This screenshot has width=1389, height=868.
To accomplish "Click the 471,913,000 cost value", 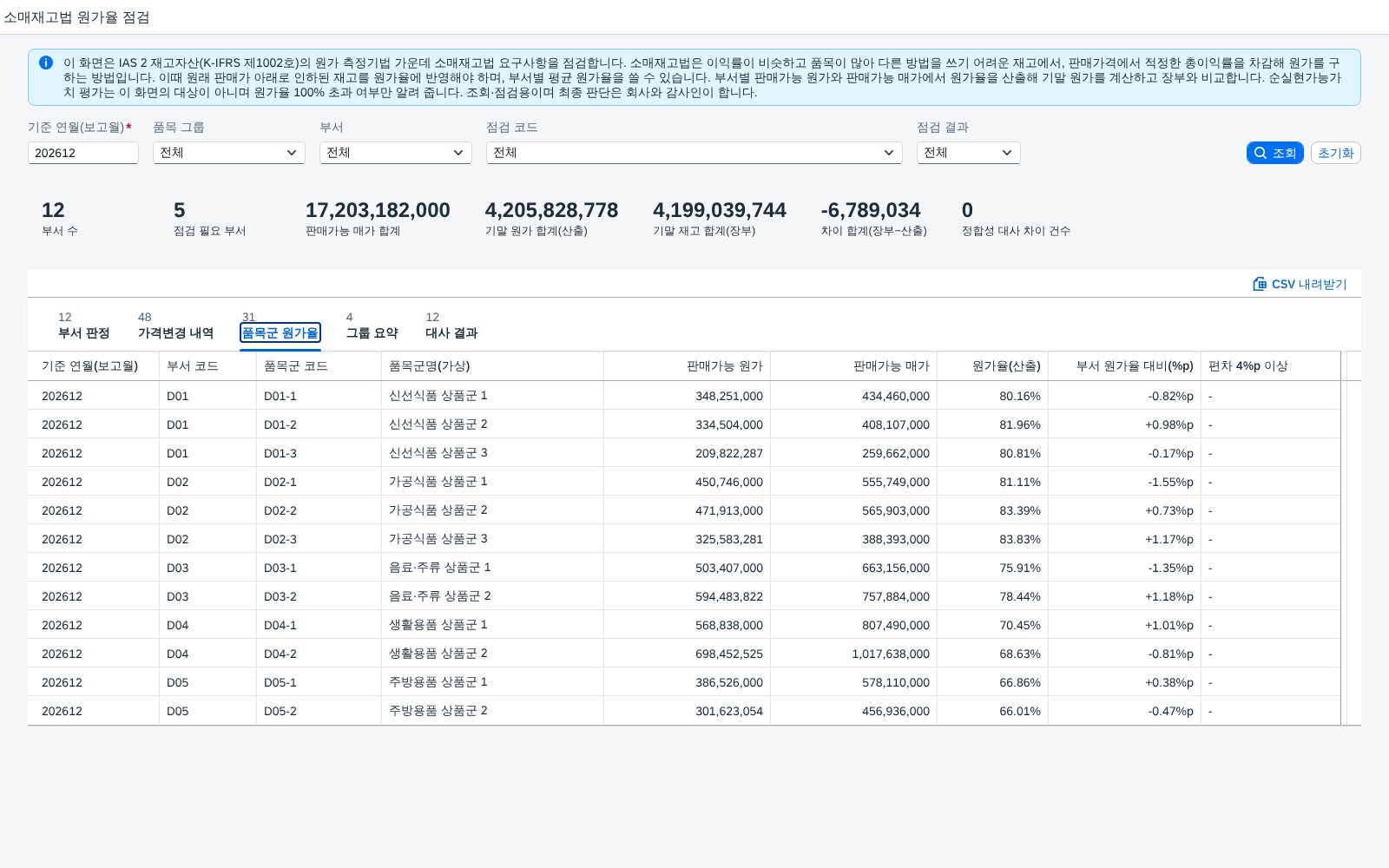I will [x=729, y=510].
